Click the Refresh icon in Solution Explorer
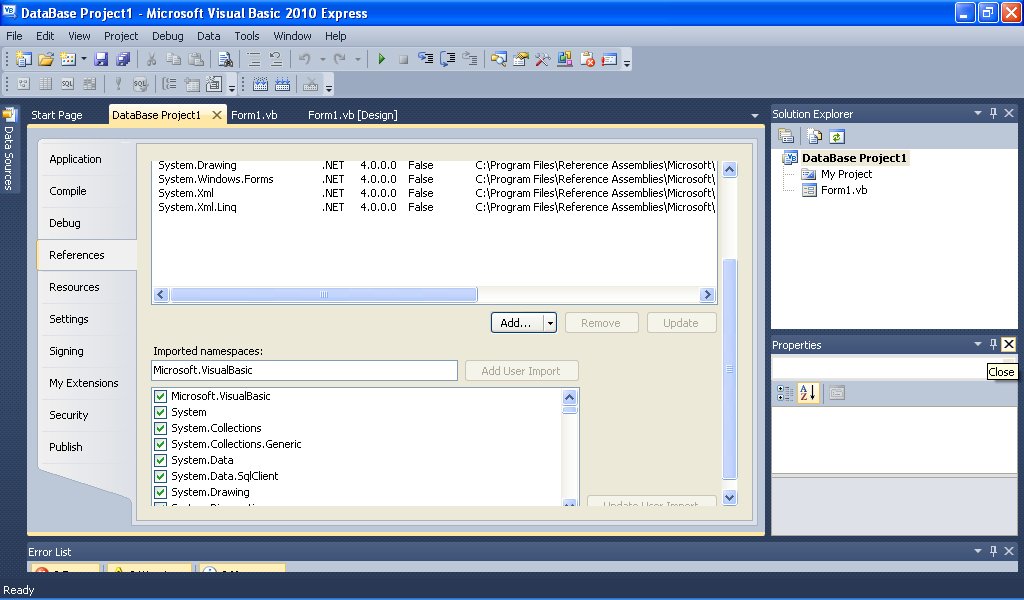The image size is (1024, 600). [x=837, y=136]
